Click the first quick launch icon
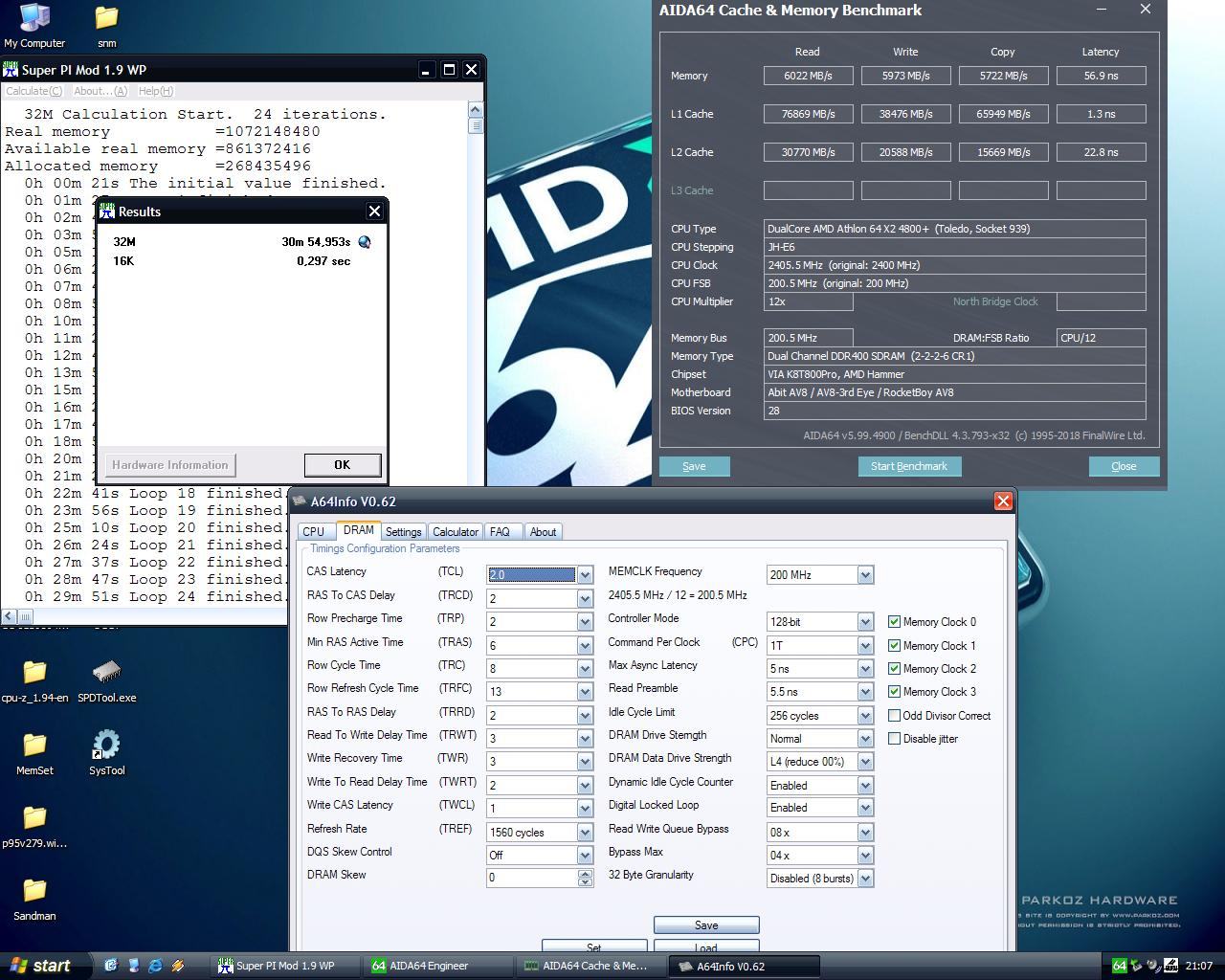The height and width of the screenshot is (980, 1225). 111,966
